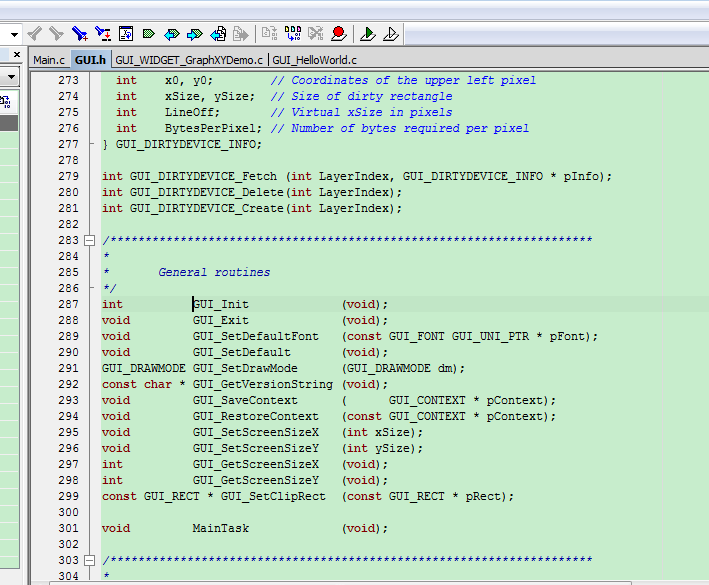709x585 pixels.
Task: Open the Find dialog flashlight icon
Action: coord(80,34)
